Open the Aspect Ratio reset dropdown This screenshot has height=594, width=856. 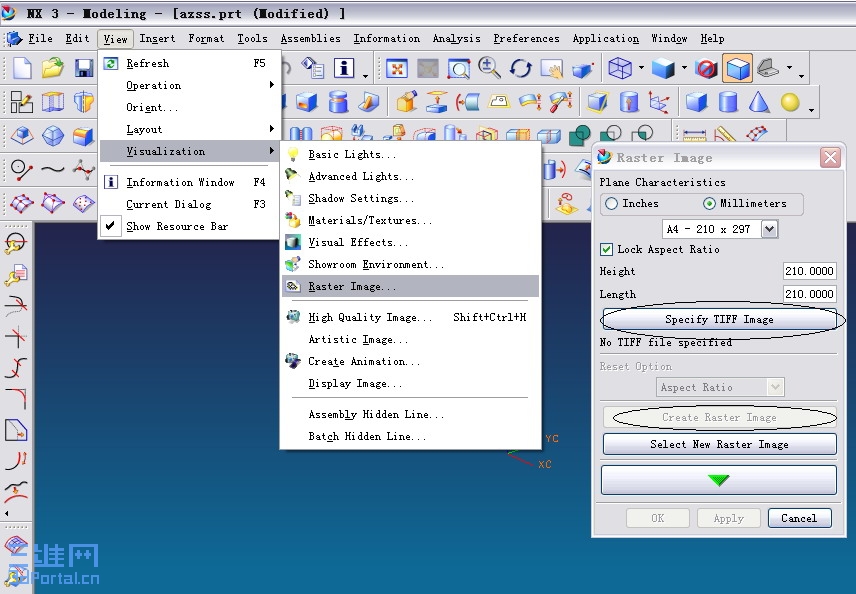coord(776,387)
